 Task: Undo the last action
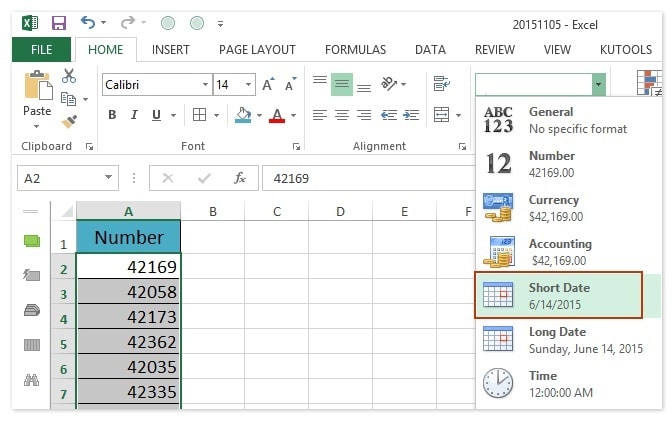click(88, 22)
